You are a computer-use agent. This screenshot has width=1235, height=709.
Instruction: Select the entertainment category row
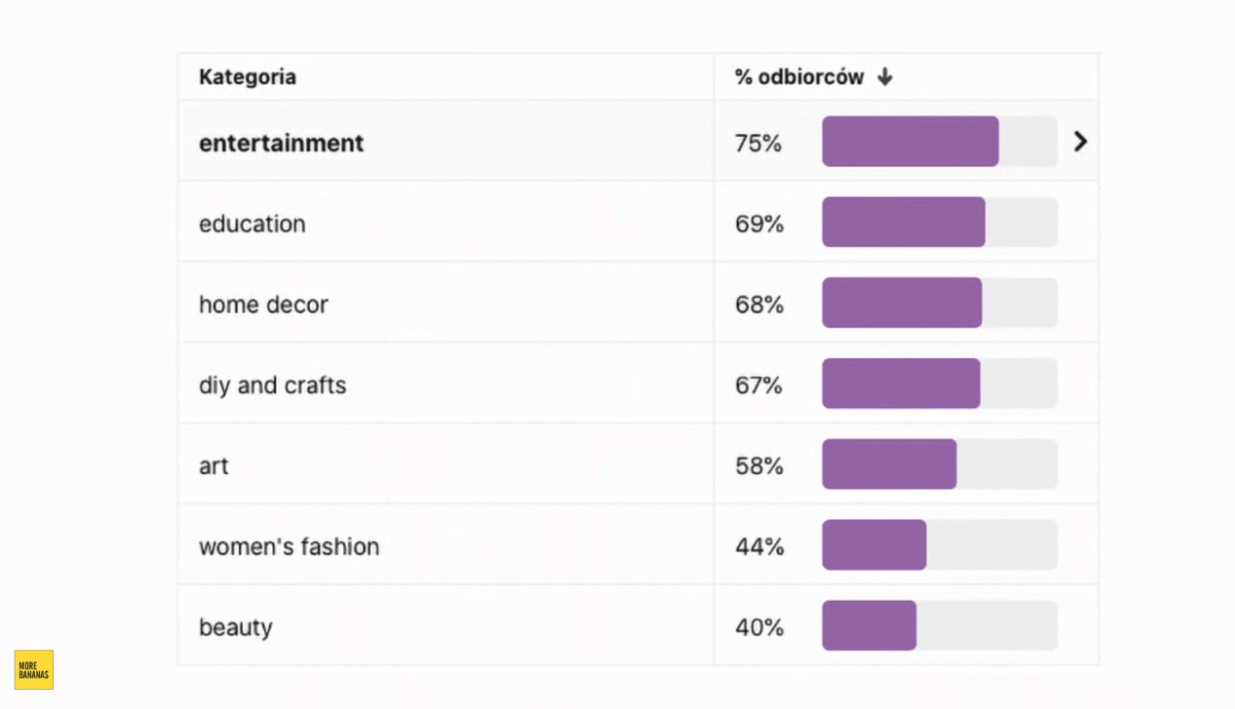point(281,143)
